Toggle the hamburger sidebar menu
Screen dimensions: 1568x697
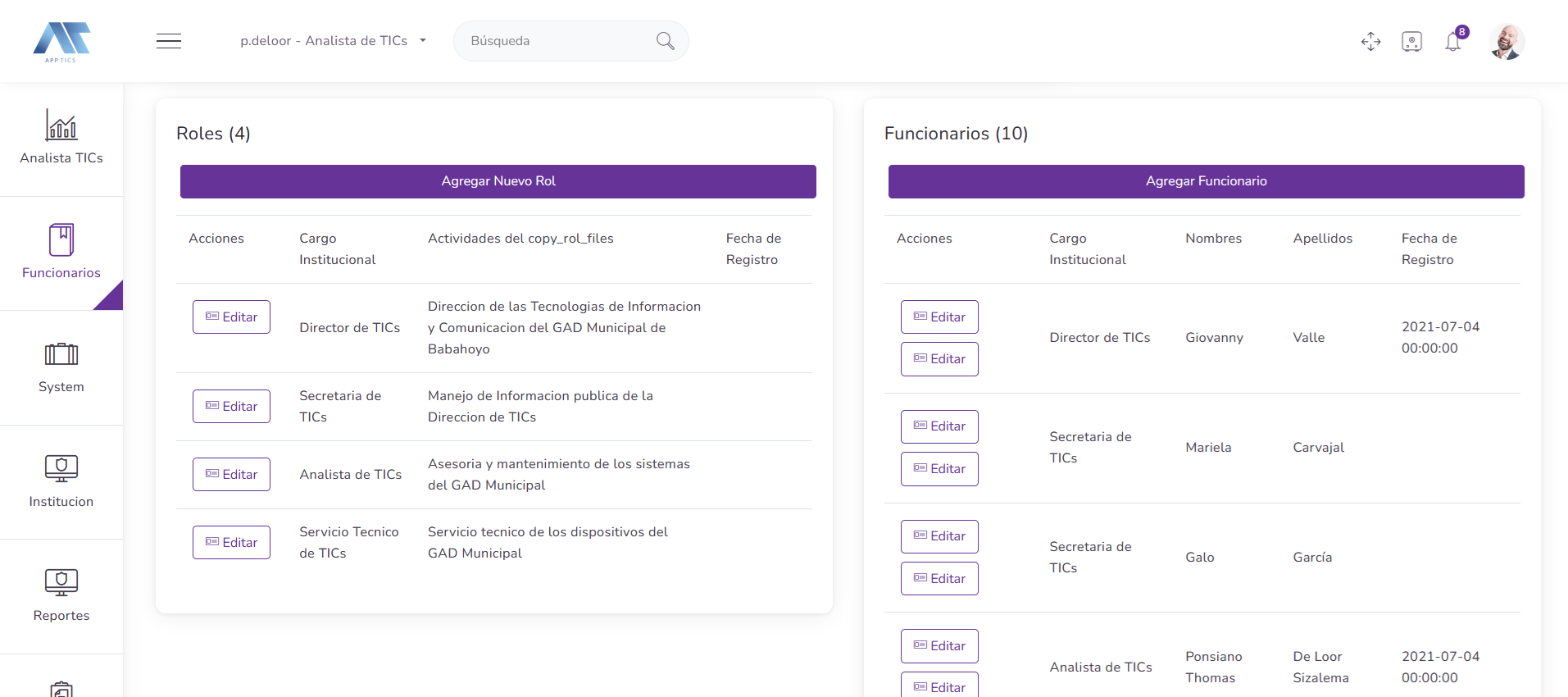tap(169, 41)
